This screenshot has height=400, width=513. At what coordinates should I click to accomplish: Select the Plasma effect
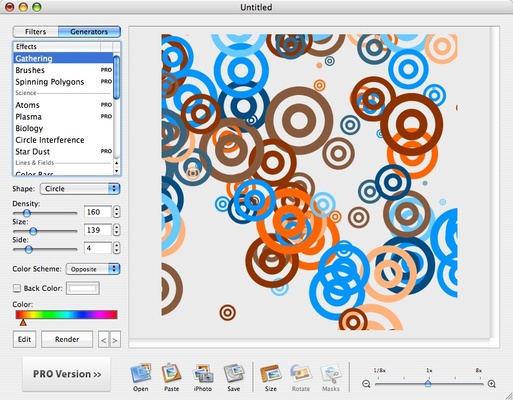pos(63,117)
